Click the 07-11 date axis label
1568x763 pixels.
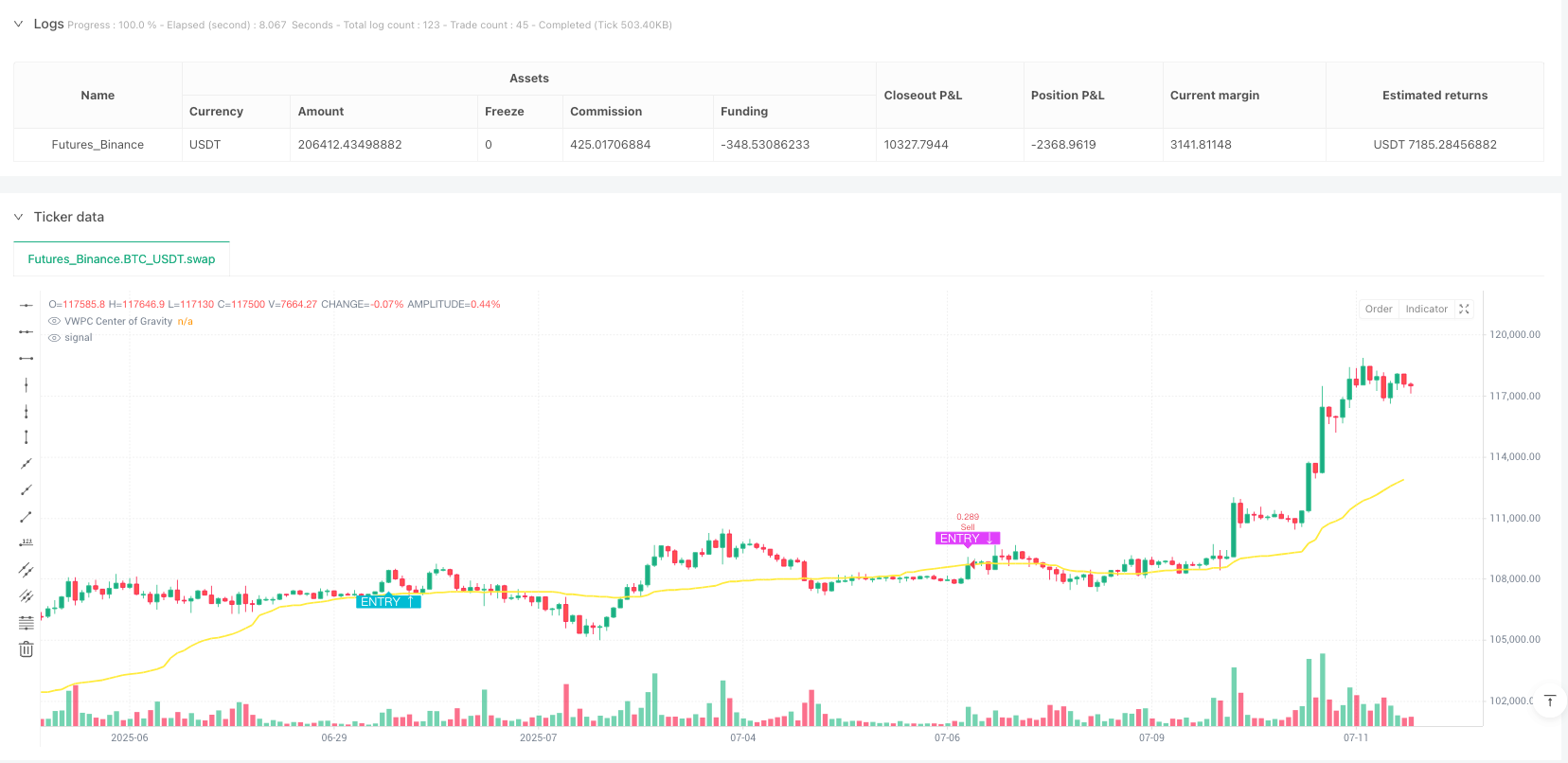tap(1356, 737)
